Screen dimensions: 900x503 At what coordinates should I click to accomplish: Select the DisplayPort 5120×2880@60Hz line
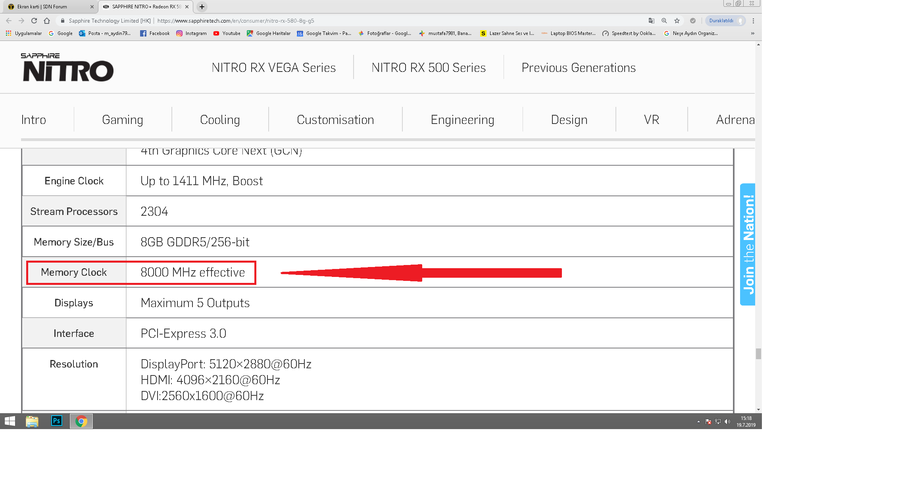coord(226,364)
